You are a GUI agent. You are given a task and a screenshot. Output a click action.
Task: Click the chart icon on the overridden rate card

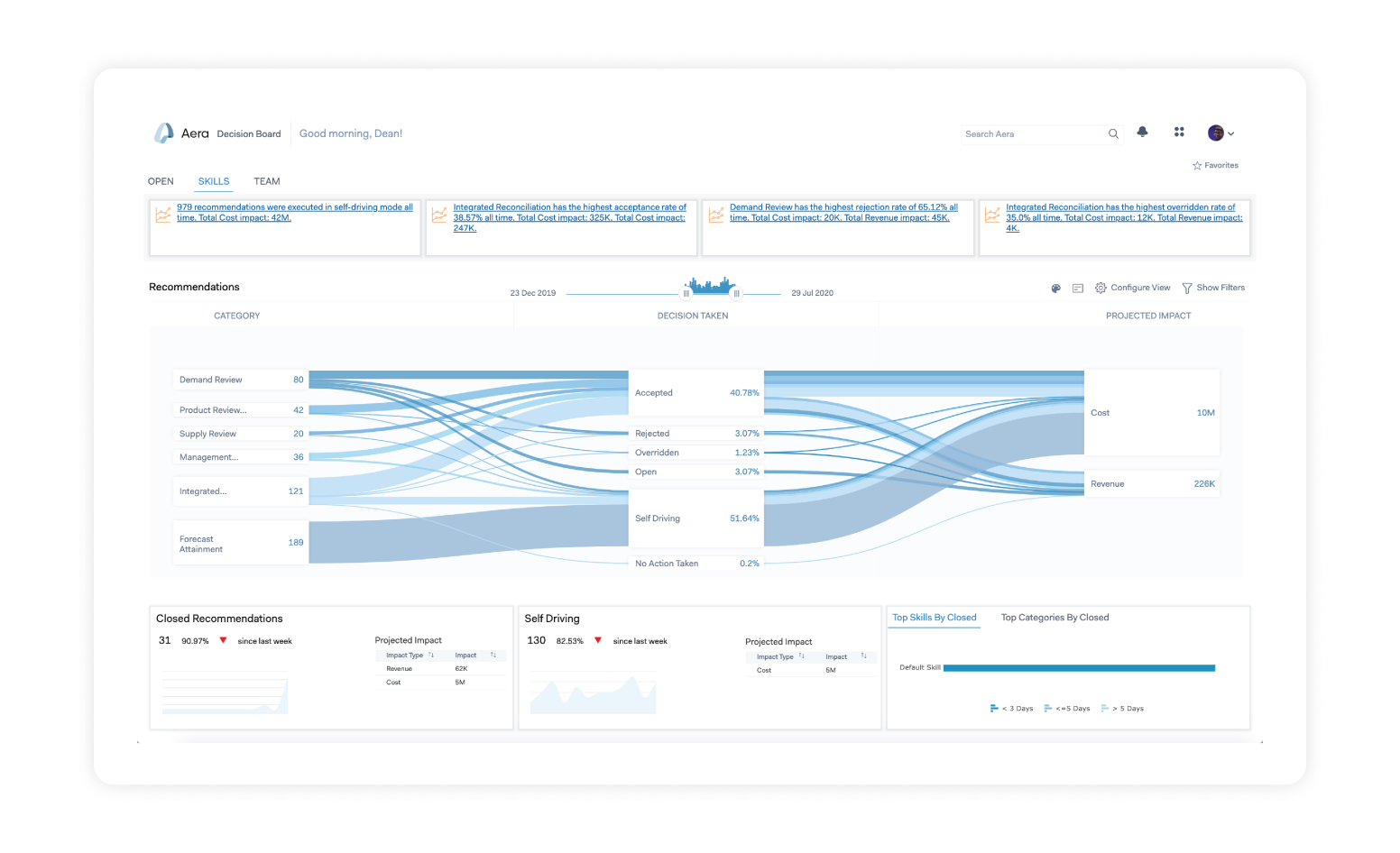tap(992, 215)
